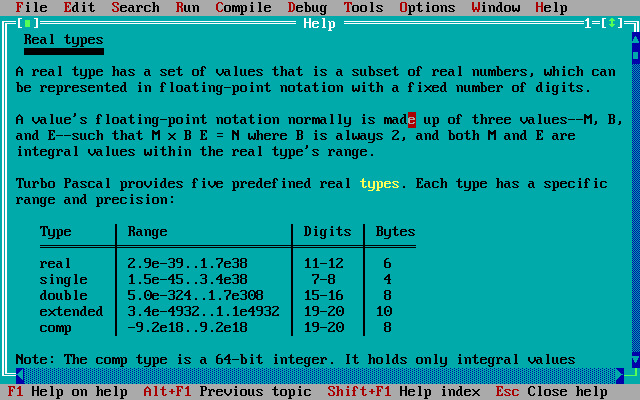Click bytes value '6' in real row

pyautogui.click(x=387, y=264)
